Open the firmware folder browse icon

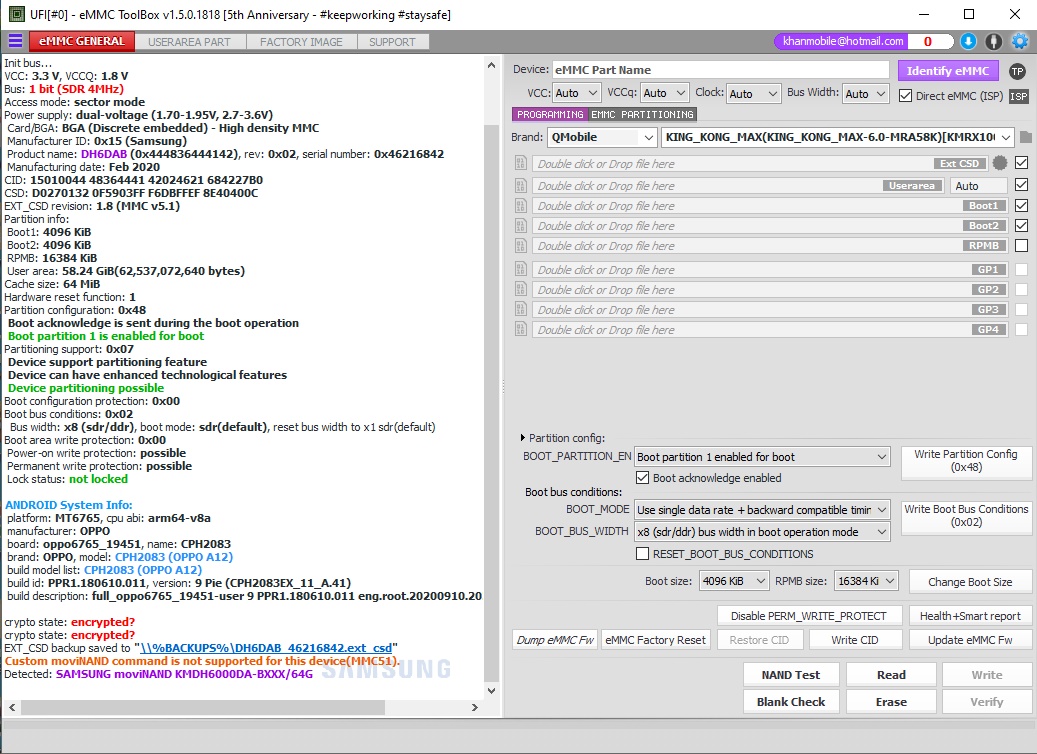pos(1025,137)
